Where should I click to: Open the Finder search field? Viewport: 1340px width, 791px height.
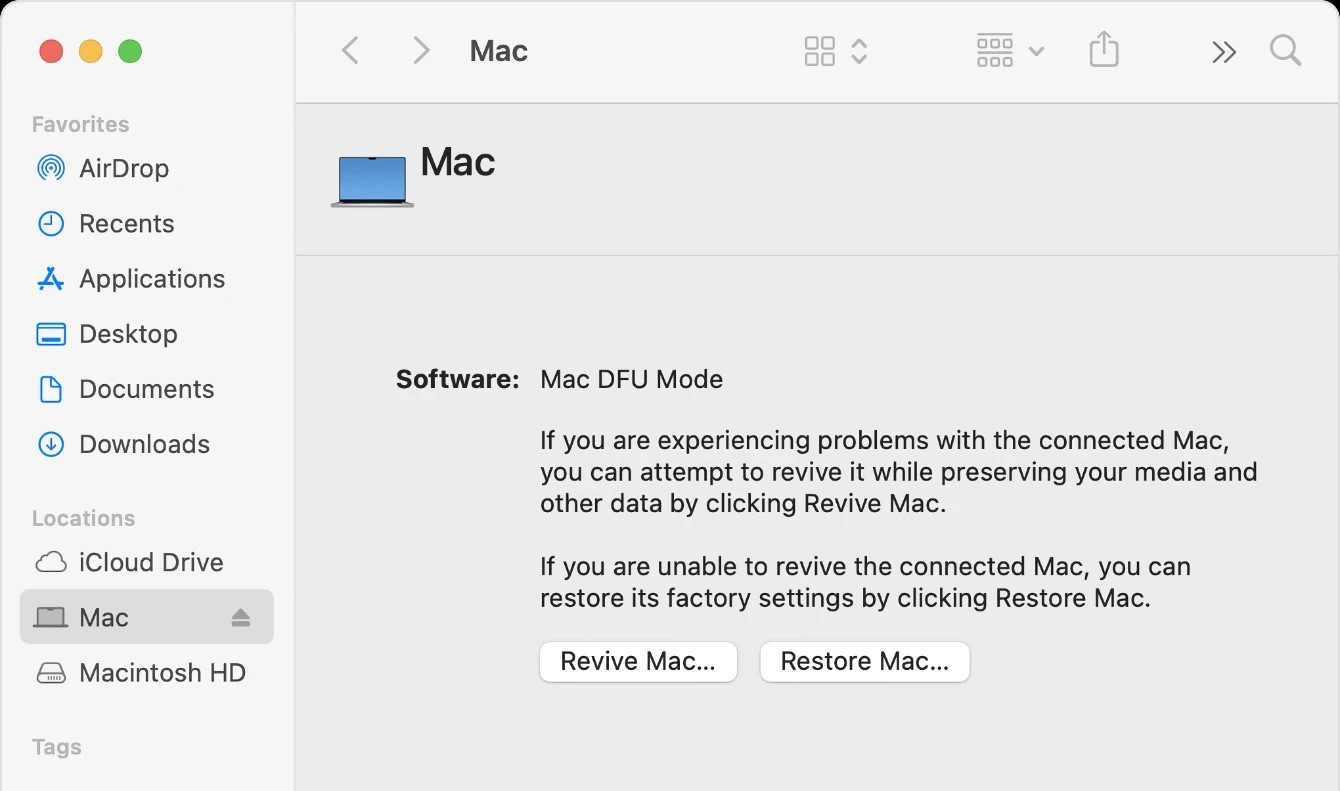[x=1285, y=51]
